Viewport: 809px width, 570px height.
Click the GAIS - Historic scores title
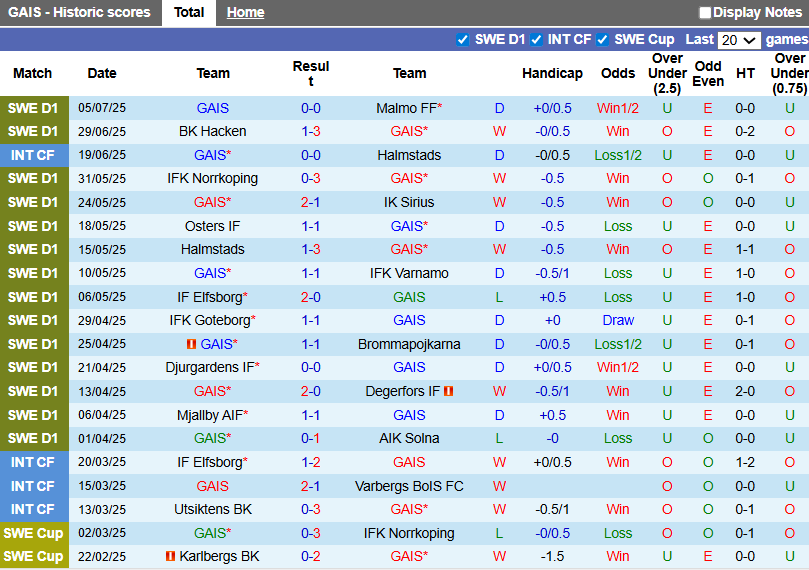click(79, 12)
